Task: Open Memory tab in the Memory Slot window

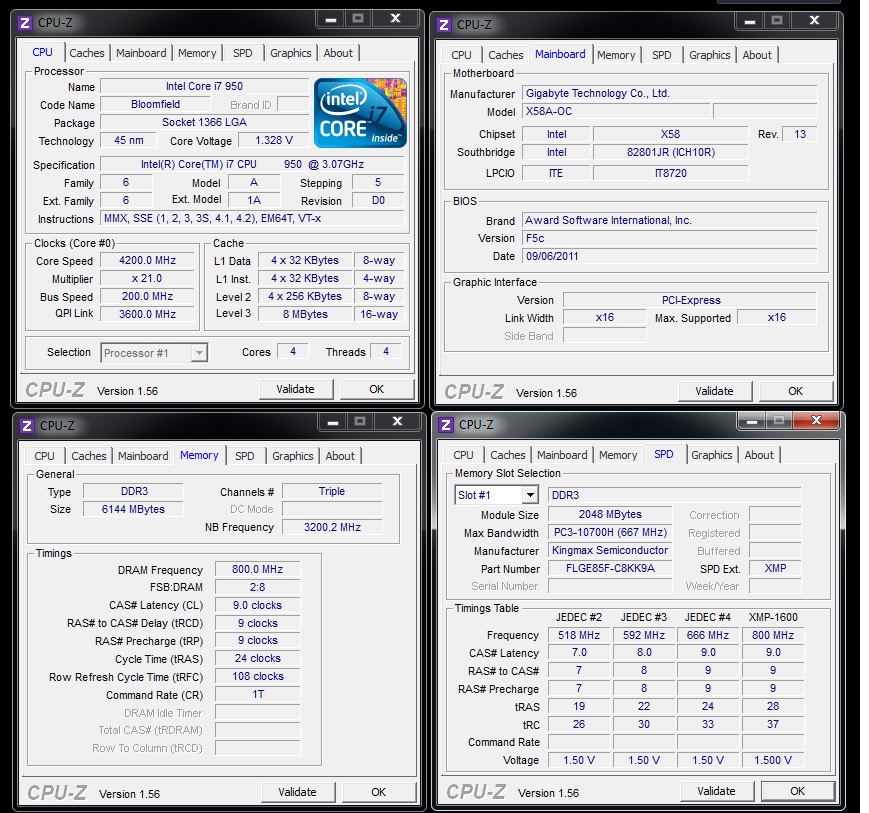Action: point(618,455)
